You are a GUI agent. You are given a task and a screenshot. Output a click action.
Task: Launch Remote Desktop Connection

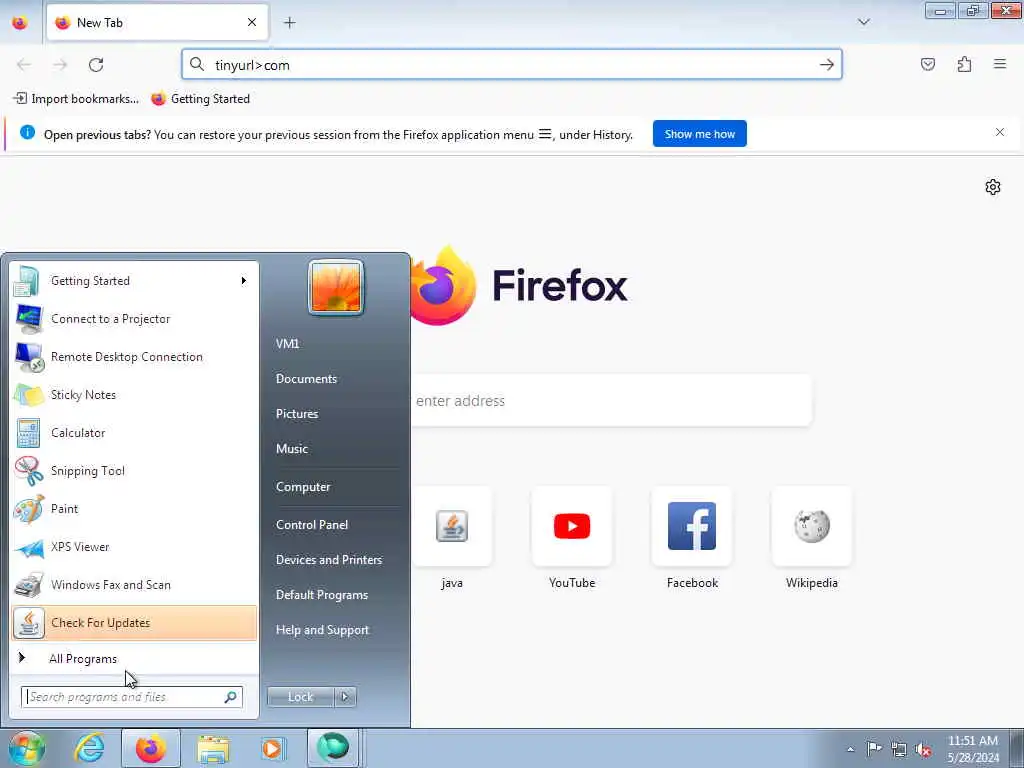pyautogui.click(x=134, y=357)
